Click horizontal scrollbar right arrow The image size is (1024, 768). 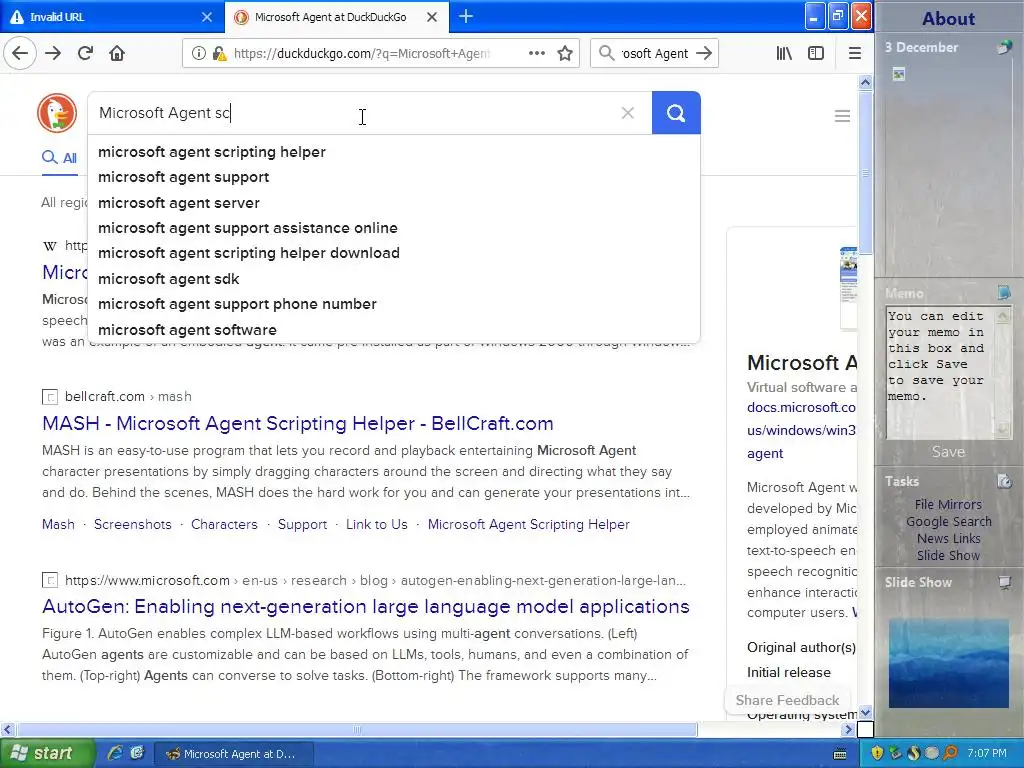(x=848, y=729)
